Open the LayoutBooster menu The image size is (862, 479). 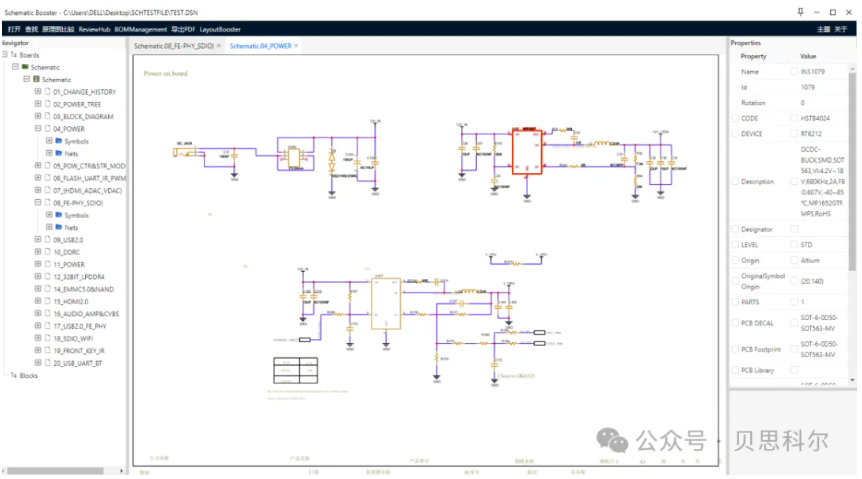pyautogui.click(x=220, y=29)
